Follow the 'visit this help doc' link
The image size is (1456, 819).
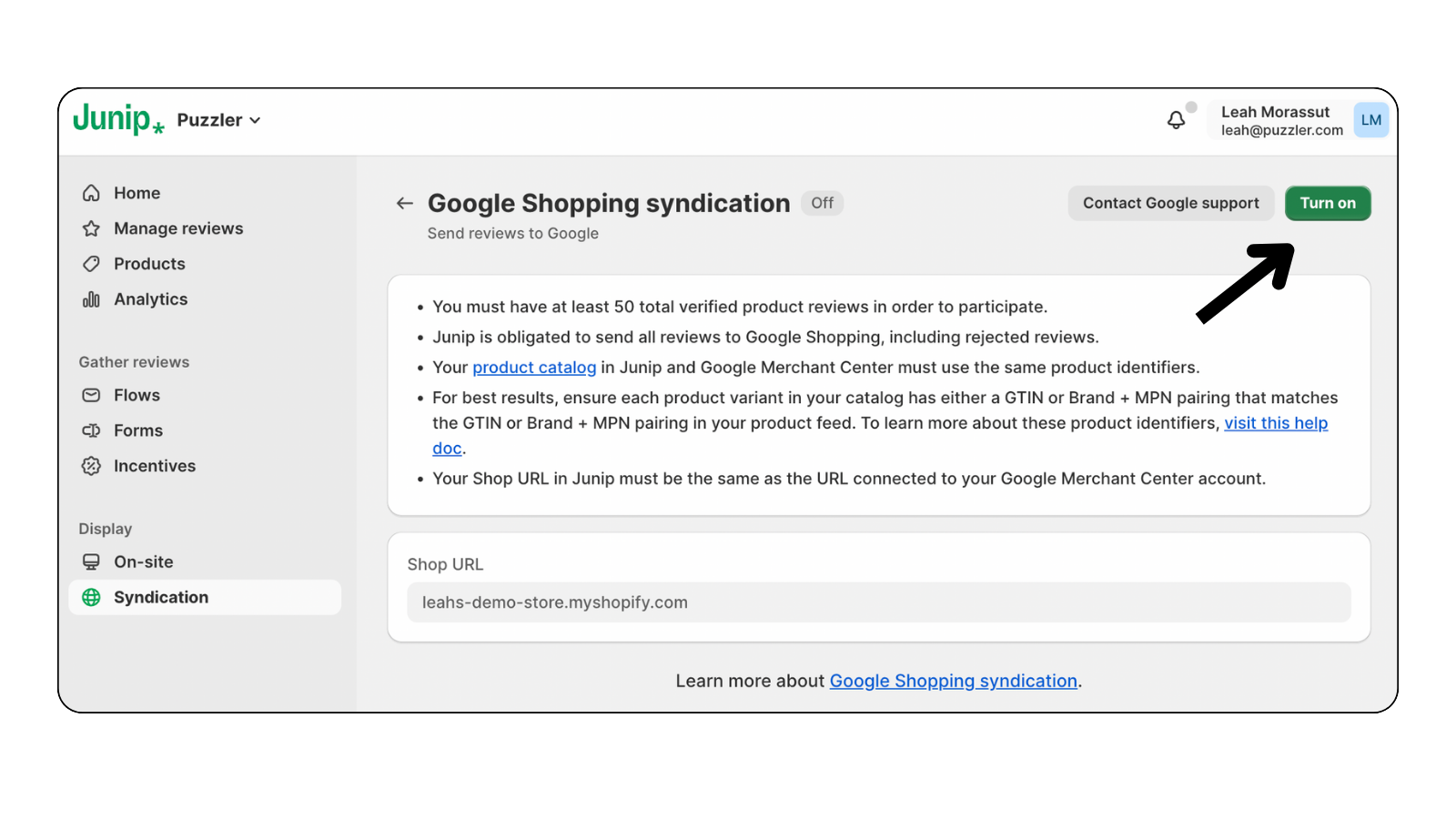coord(1276,423)
